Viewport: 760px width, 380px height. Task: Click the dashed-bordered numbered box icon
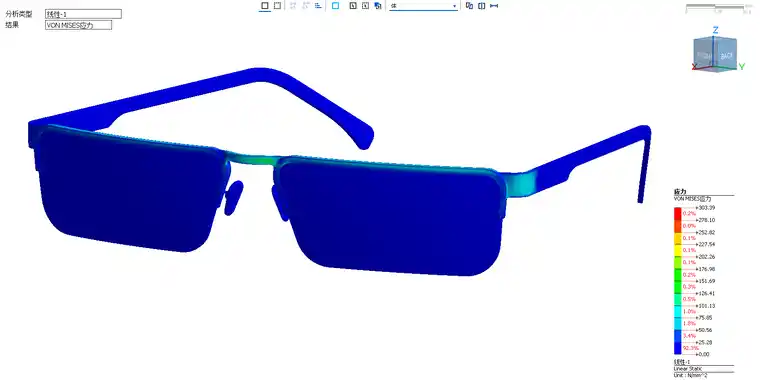pyautogui.click(x=365, y=6)
